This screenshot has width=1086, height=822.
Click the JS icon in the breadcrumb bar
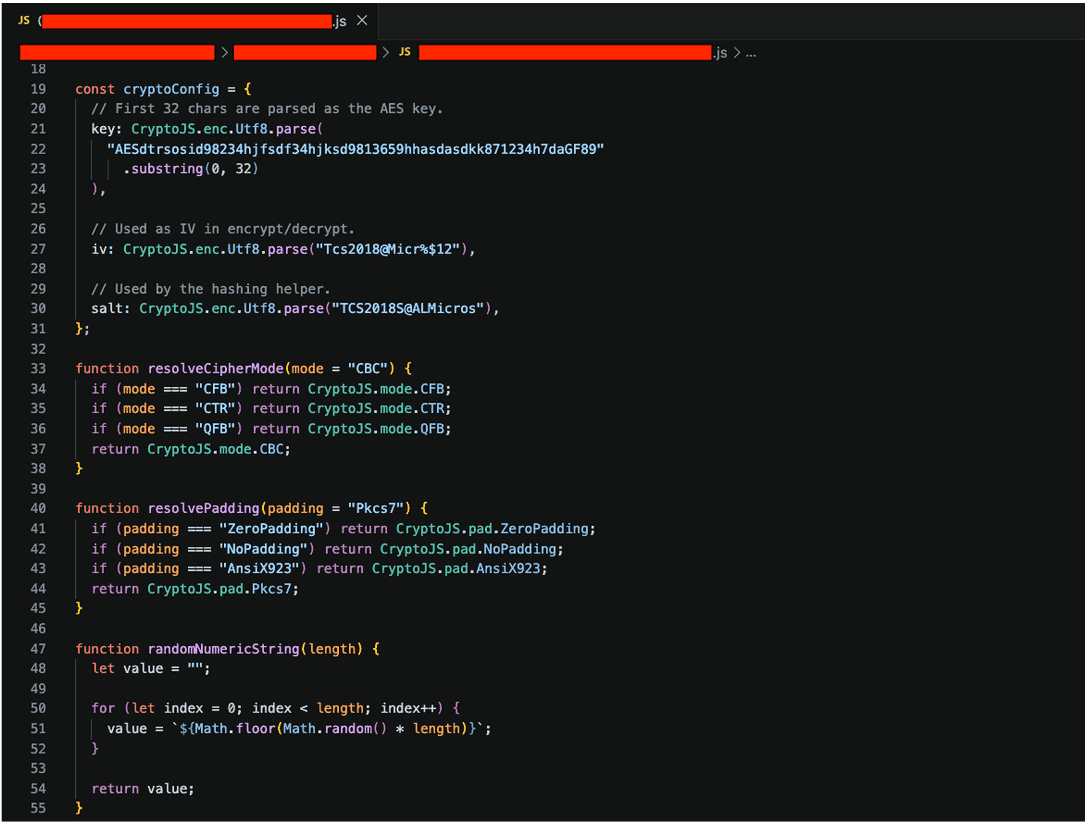tap(405, 53)
